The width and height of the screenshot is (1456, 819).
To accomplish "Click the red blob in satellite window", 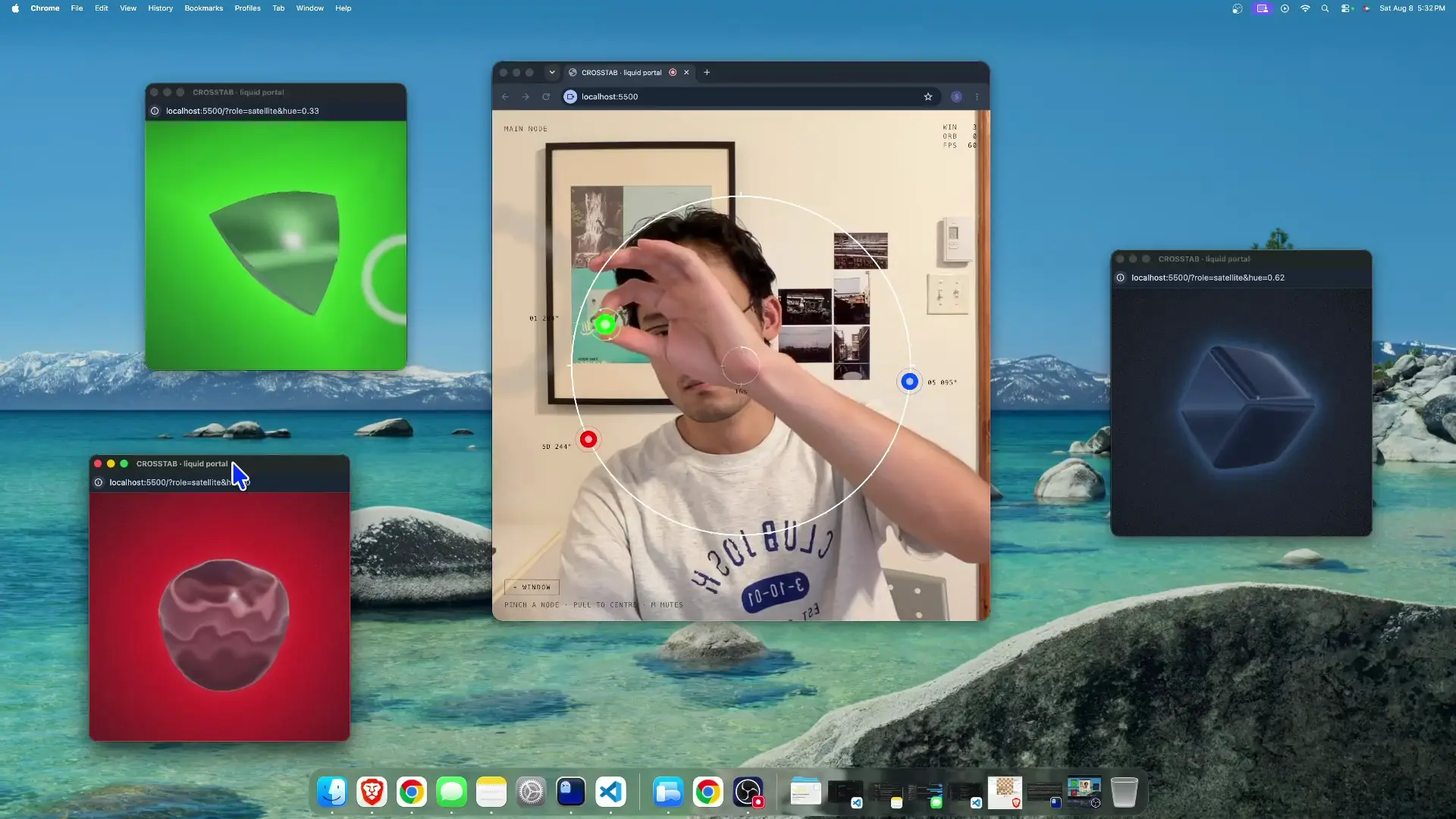I will tap(224, 624).
